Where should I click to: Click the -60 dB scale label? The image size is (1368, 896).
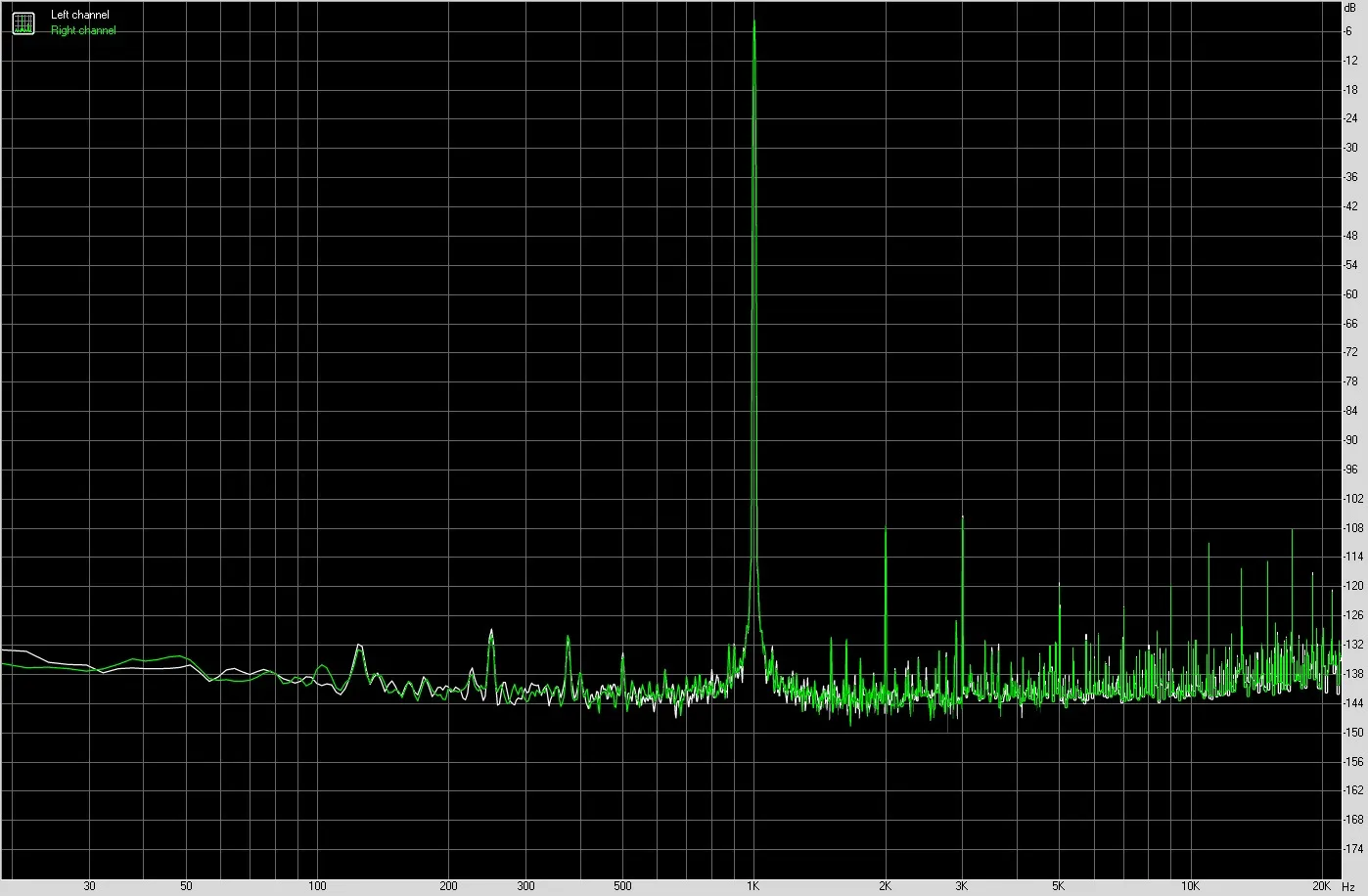pyautogui.click(x=1350, y=294)
